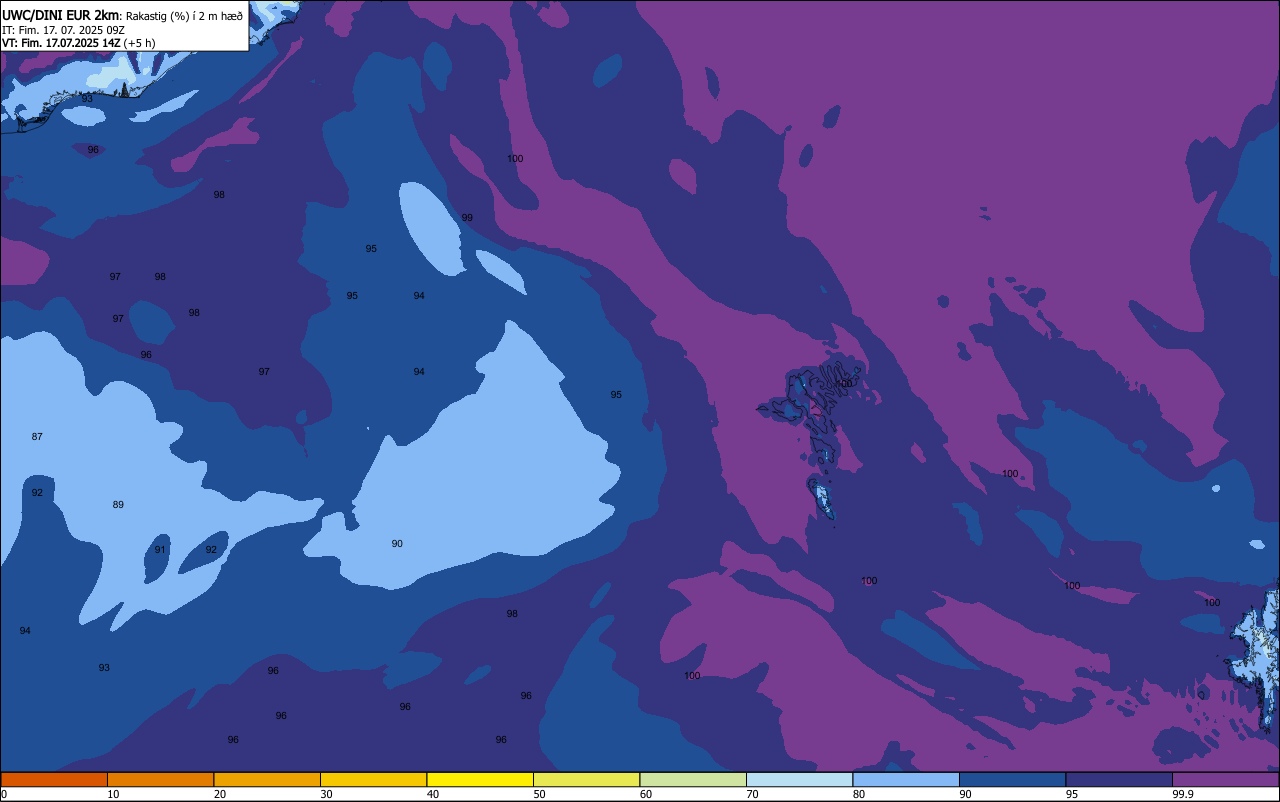Screen dimensions: 1280x802
Task: Click the 'VT: Fim. 17.07.2025 14Z (+5 h)' line
Action: pyautogui.click(x=78, y=43)
